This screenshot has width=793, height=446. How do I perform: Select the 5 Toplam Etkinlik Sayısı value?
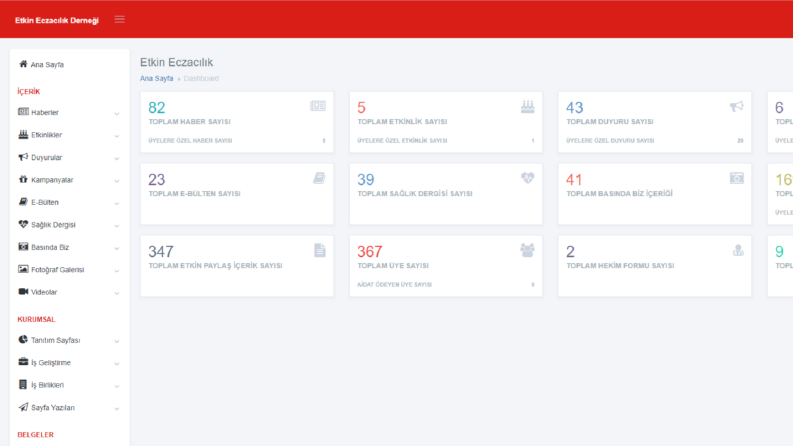point(361,107)
